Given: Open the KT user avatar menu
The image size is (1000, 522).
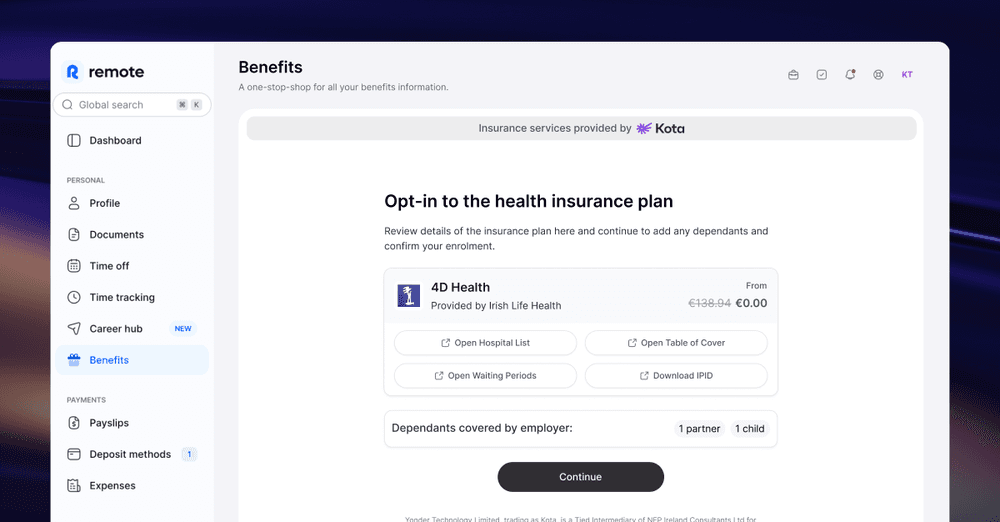Looking at the screenshot, I should pyautogui.click(x=907, y=75).
